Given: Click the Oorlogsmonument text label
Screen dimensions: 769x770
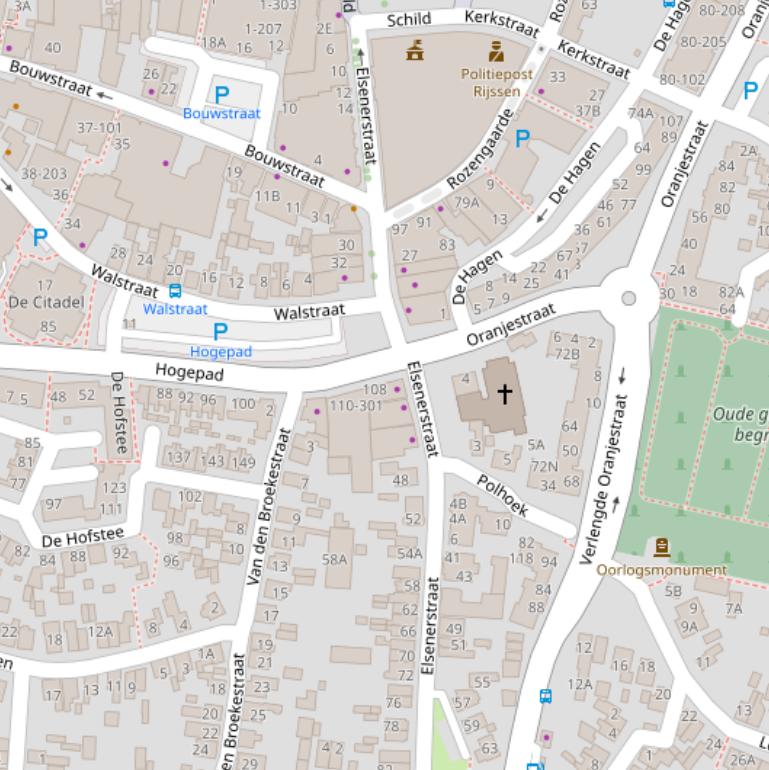Looking at the screenshot, I should (x=661, y=570).
